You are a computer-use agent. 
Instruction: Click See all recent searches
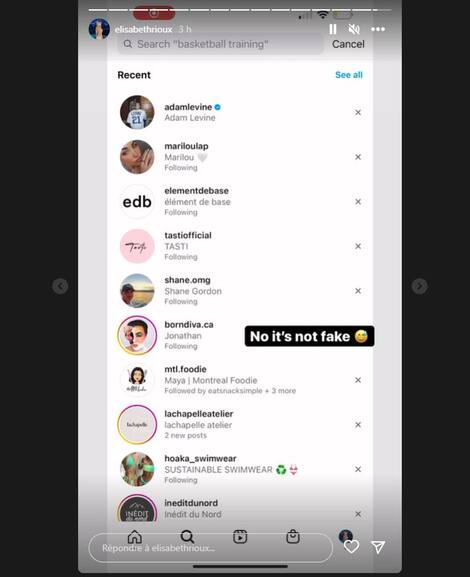point(349,75)
